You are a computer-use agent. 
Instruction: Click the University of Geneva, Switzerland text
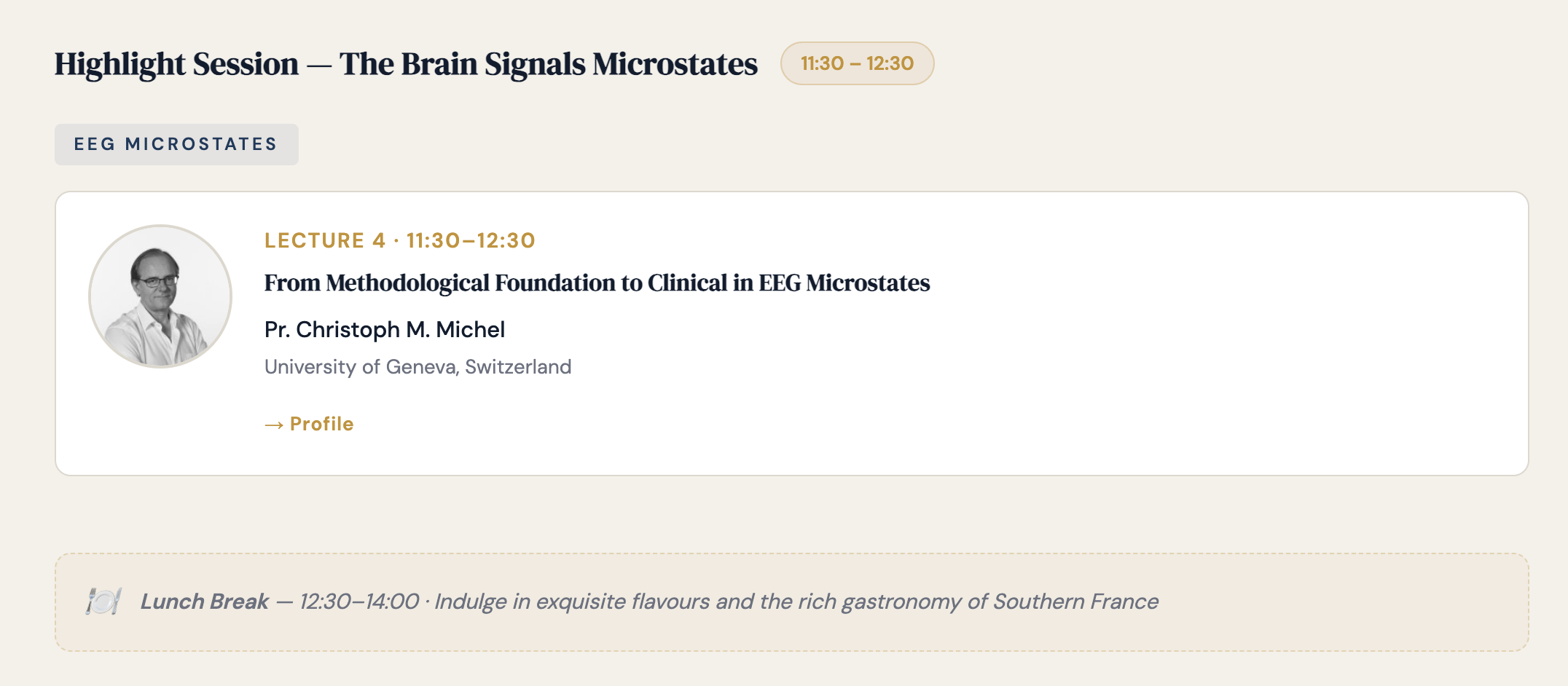coord(418,366)
